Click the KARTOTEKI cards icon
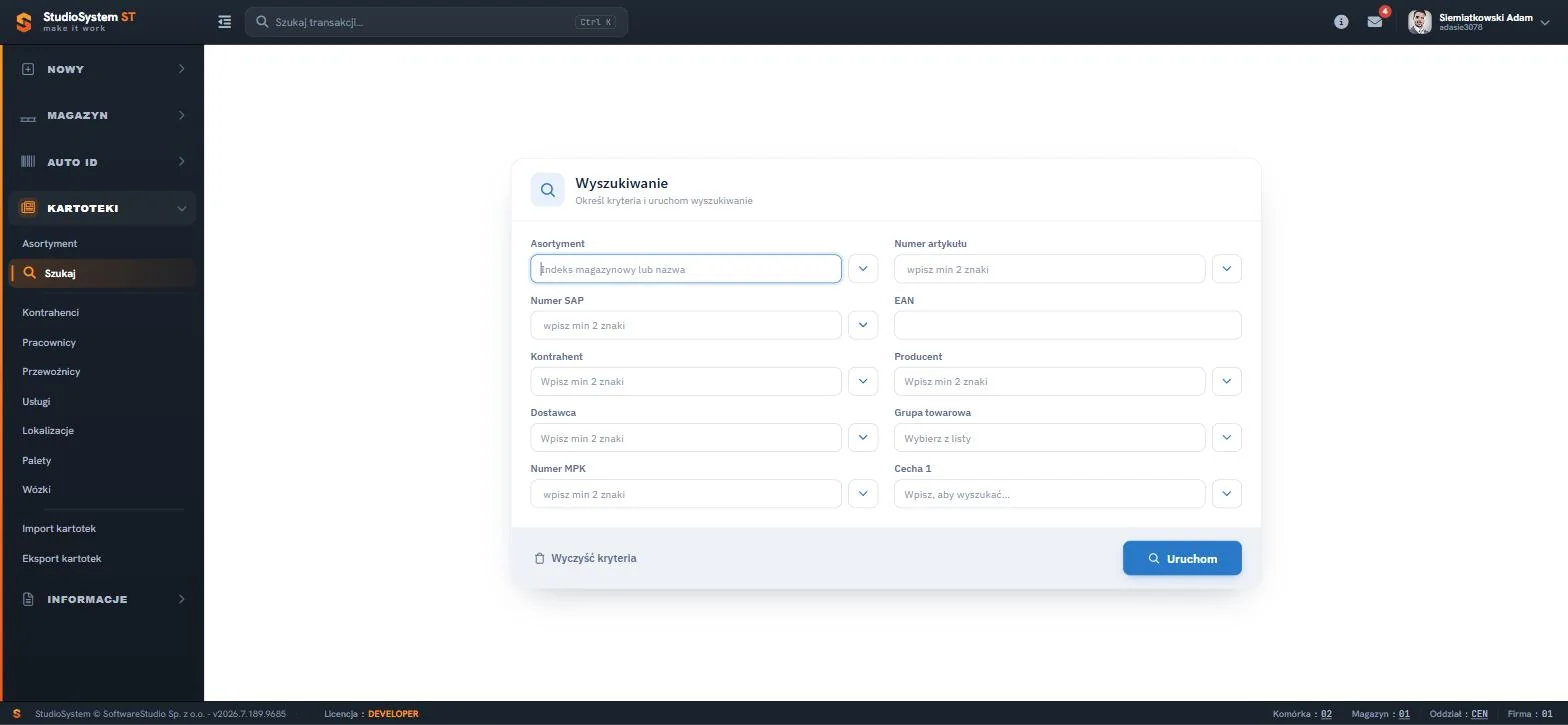The width and height of the screenshot is (1568, 725). (28, 208)
